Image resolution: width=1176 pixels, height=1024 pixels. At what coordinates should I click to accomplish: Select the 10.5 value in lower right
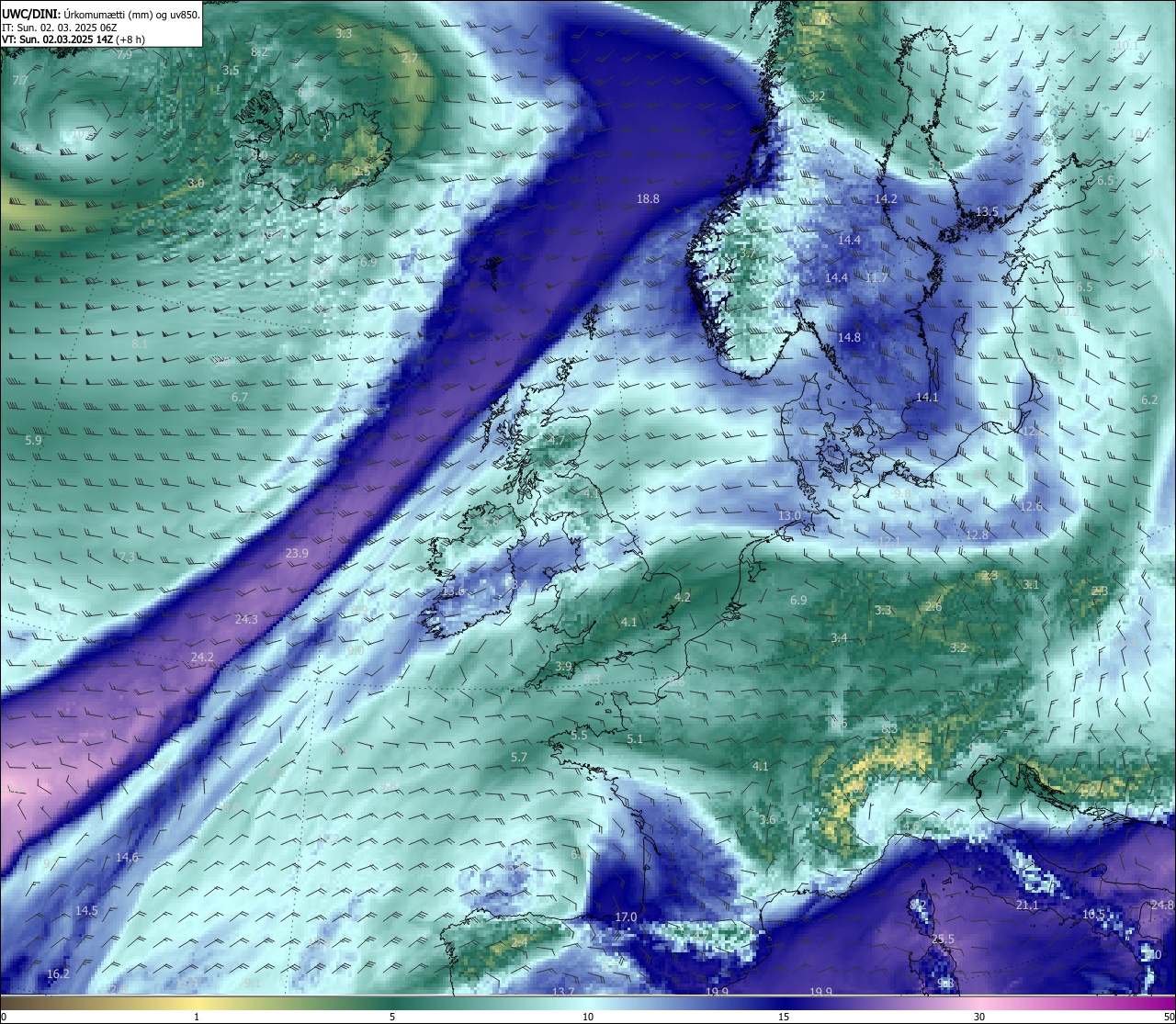click(1093, 914)
